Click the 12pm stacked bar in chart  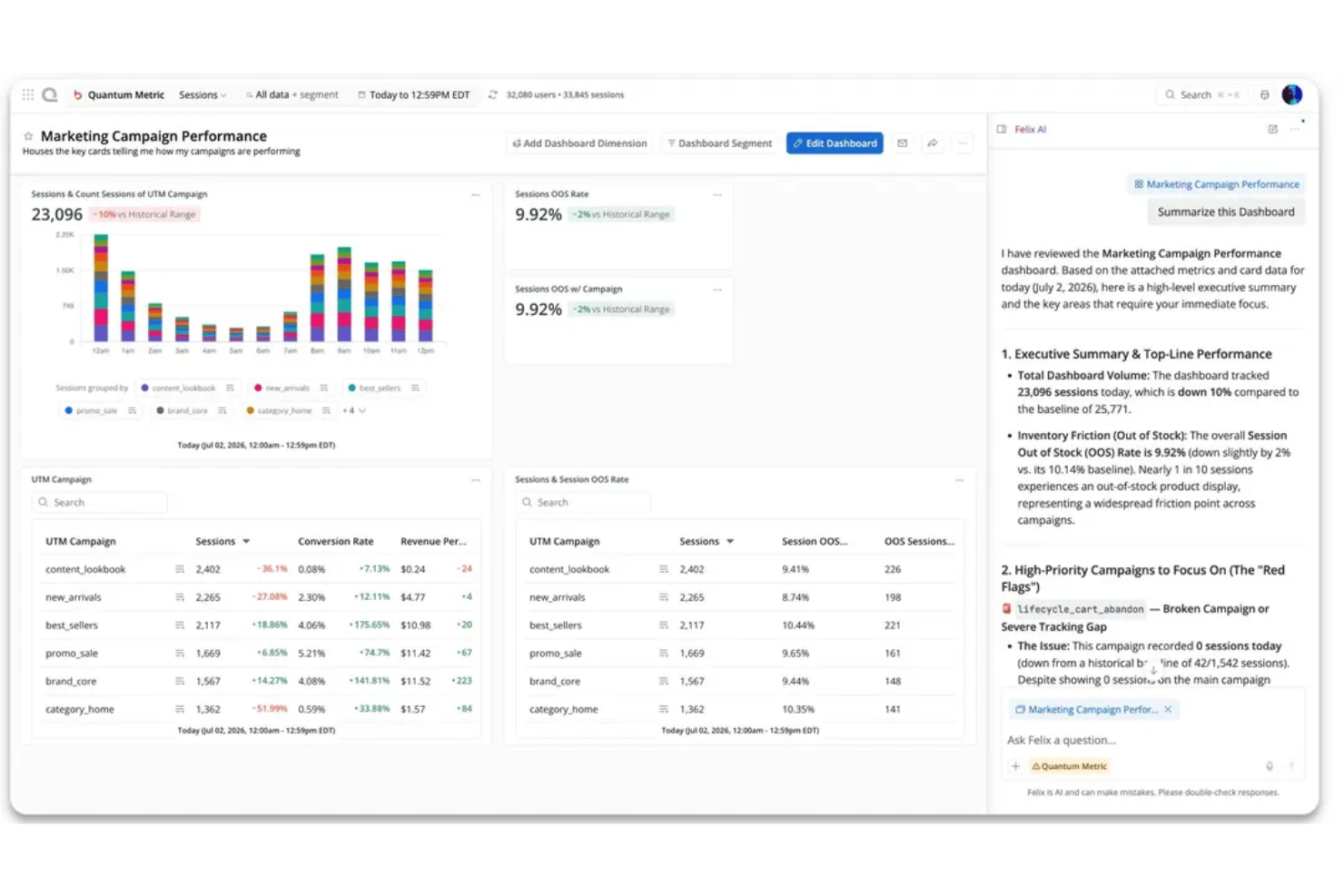tap(425, 306)
